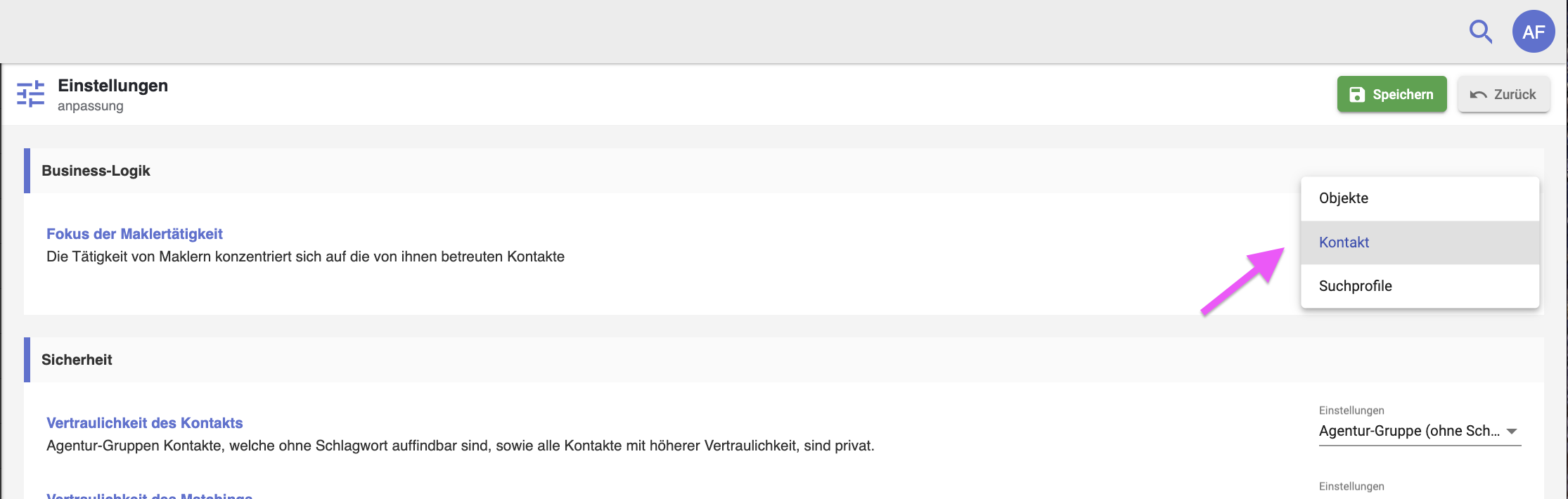Image resolution: width=1568 pixels, height=499 pixels.
Task: Open the Agentur-Gruppe (ohne Sch… dropdown
Action: (1420, 431)
